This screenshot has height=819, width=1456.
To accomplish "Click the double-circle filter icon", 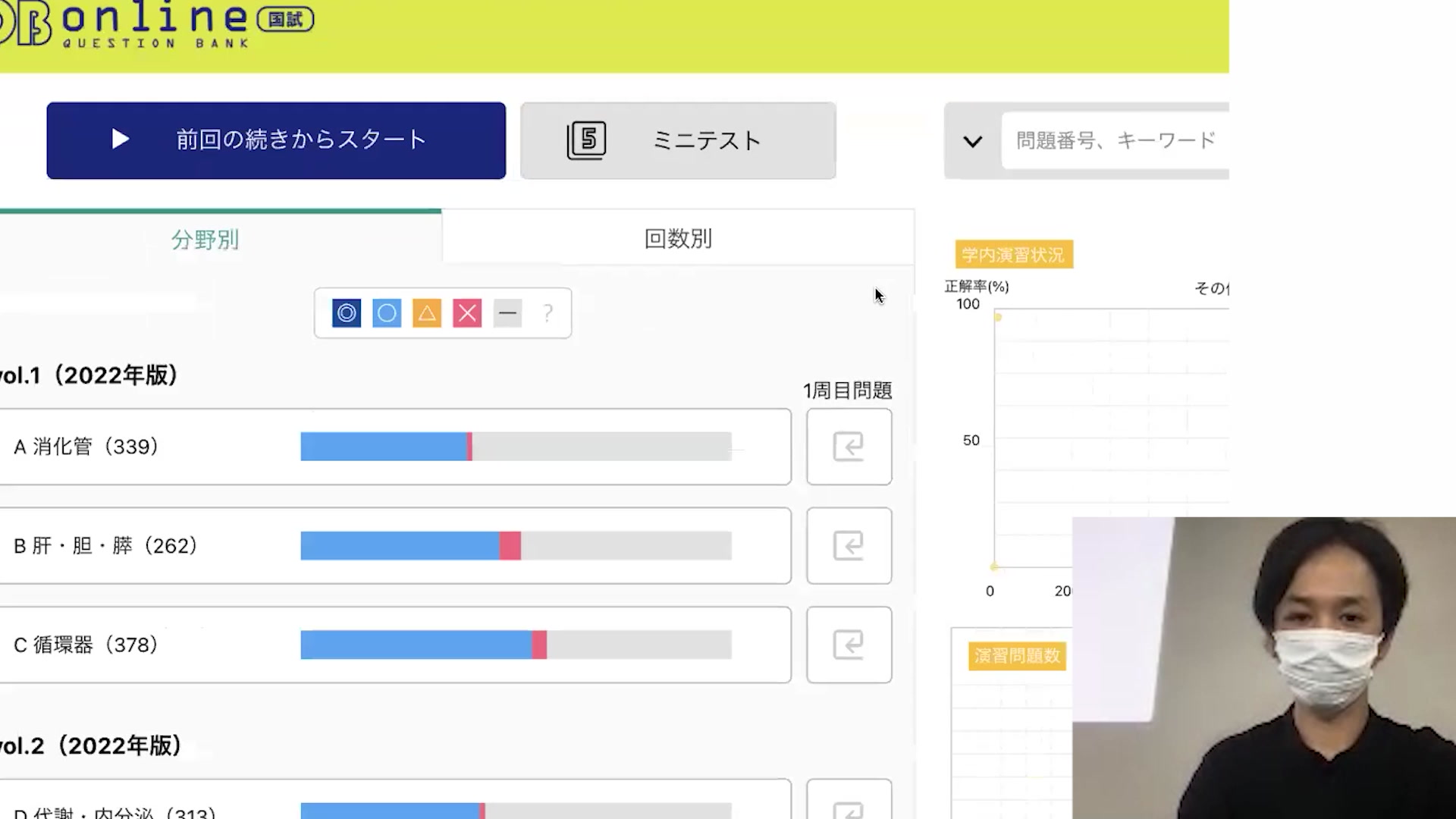I will 347,313.
